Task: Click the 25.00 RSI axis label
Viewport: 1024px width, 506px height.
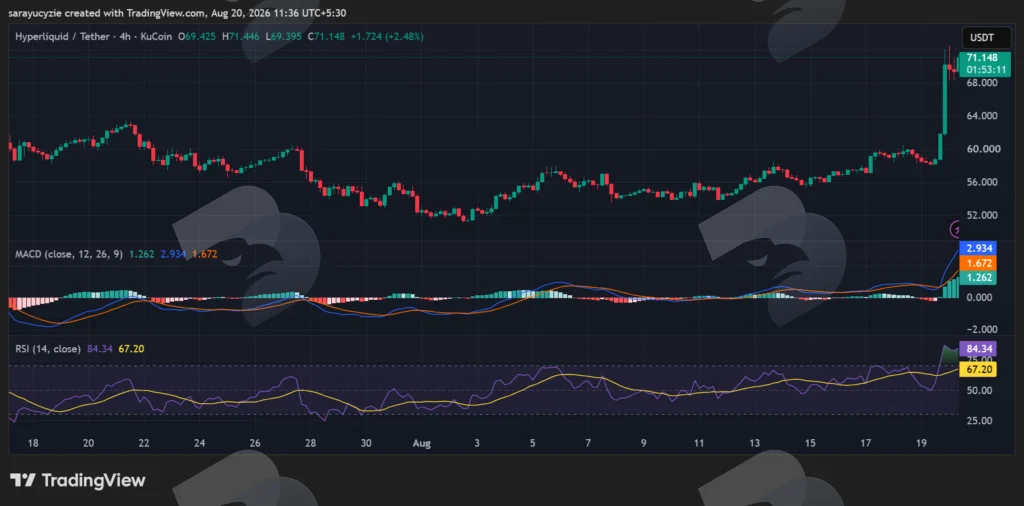Action: pos(978,420)
